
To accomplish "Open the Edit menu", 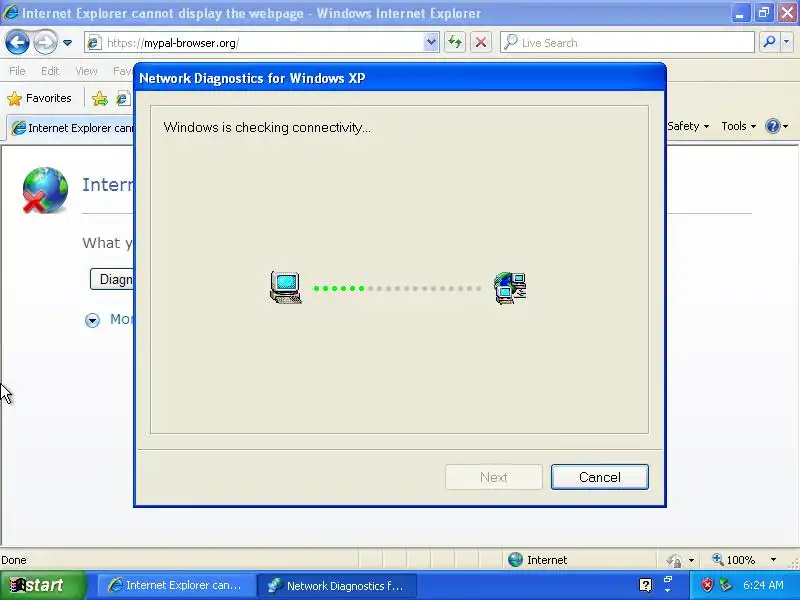I will tap(50, 71).
